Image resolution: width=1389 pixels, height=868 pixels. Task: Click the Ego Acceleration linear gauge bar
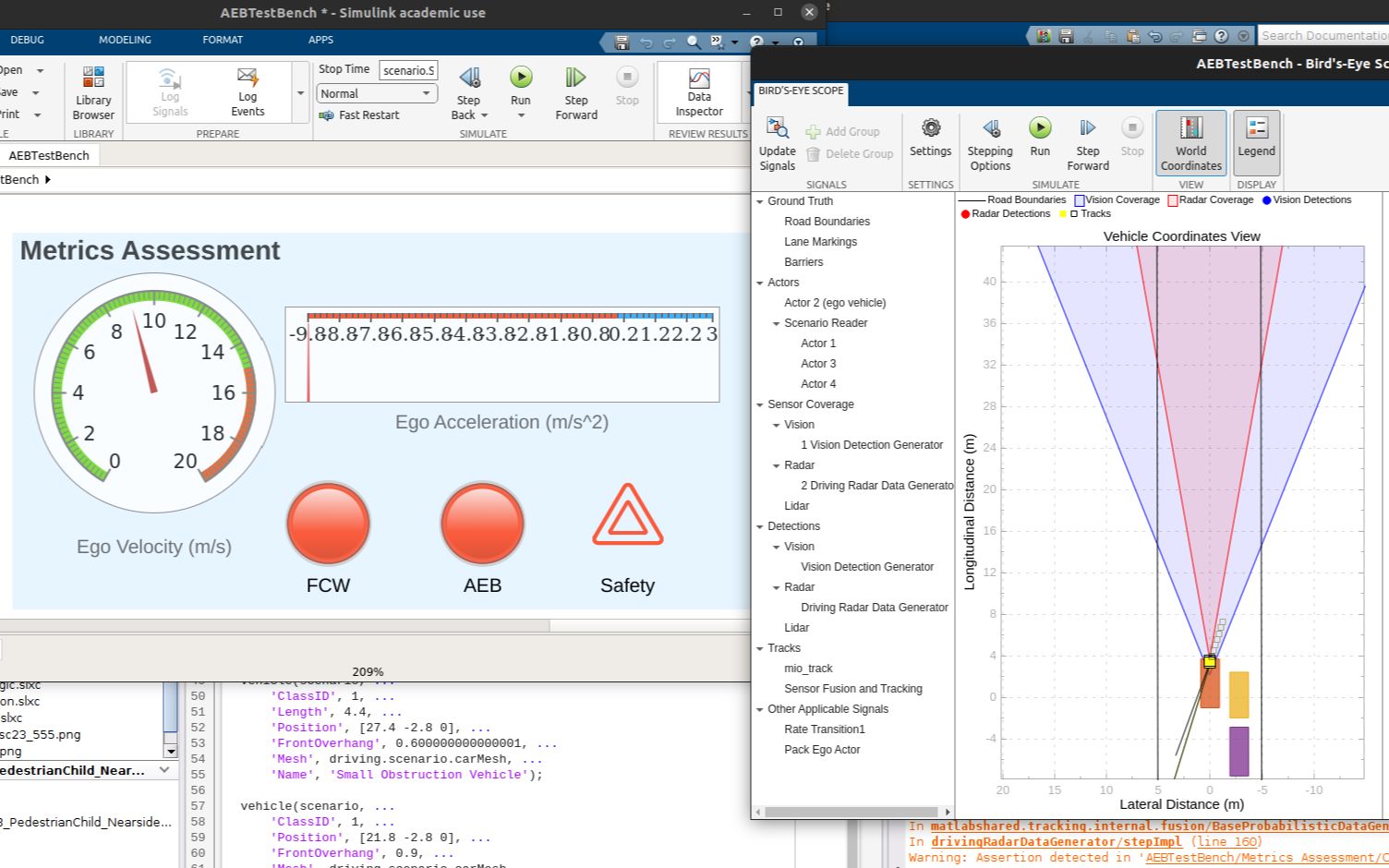510,317
